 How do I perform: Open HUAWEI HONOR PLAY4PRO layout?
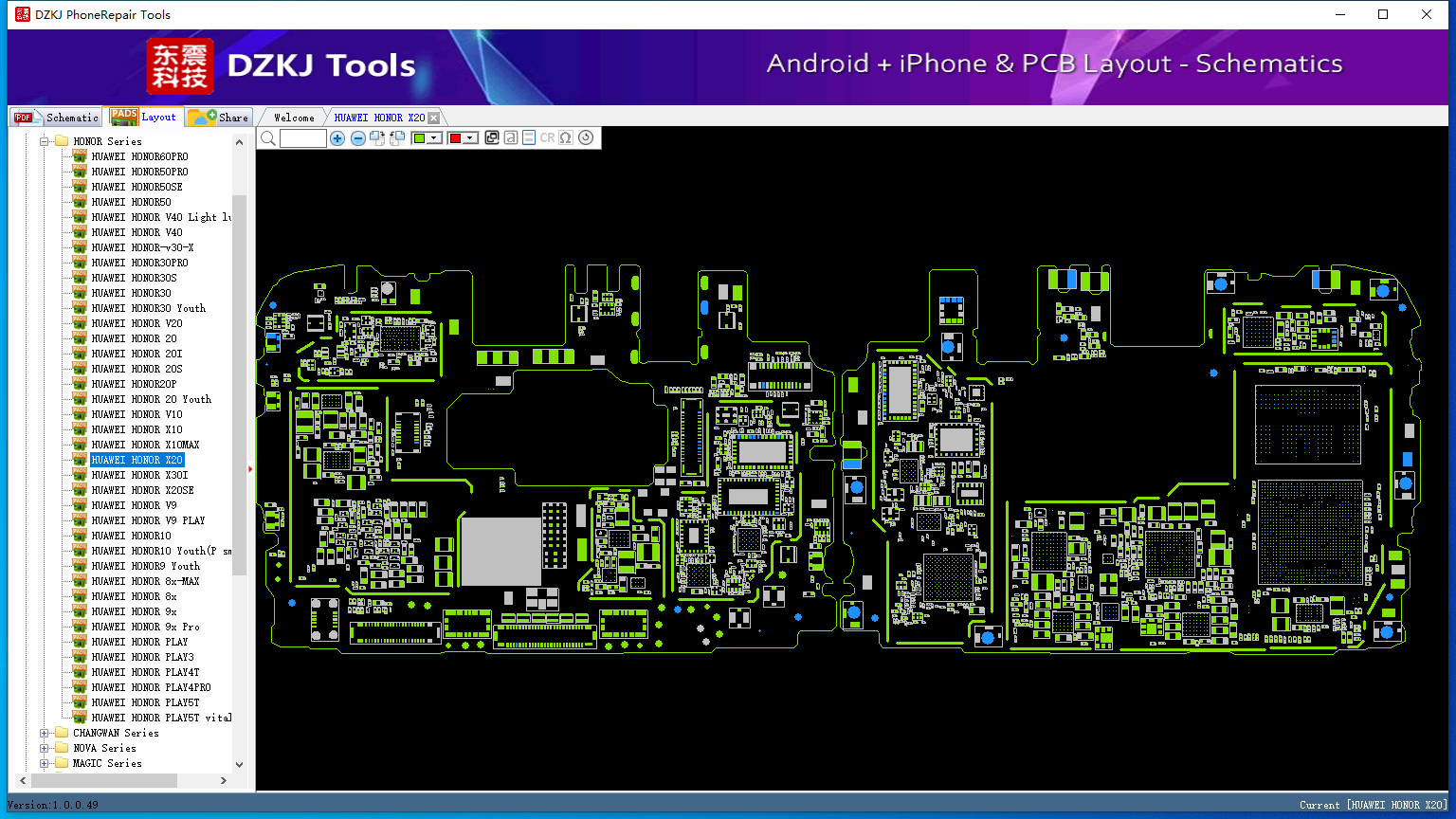[151, 687]
